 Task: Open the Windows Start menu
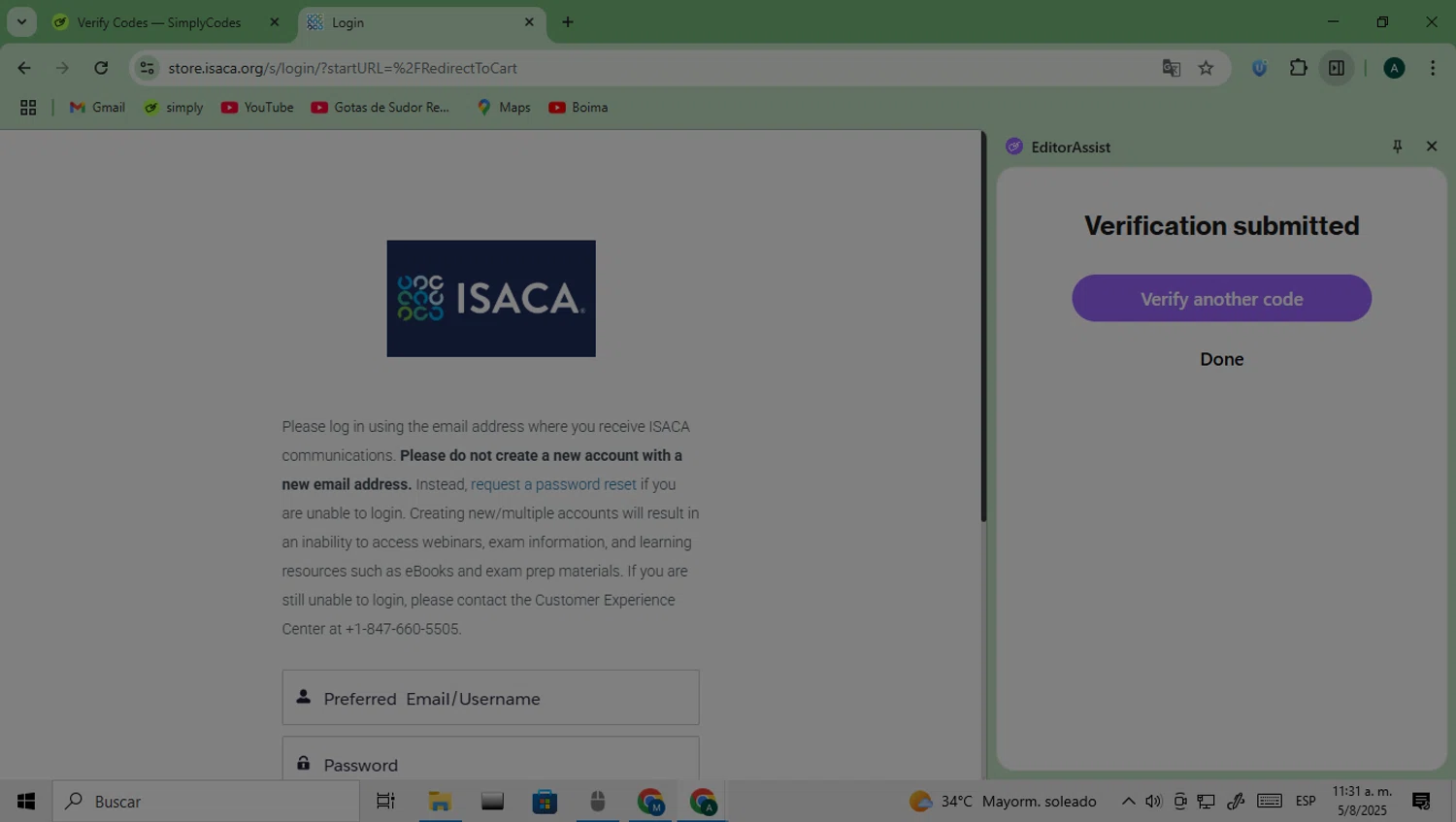point(26,802)
